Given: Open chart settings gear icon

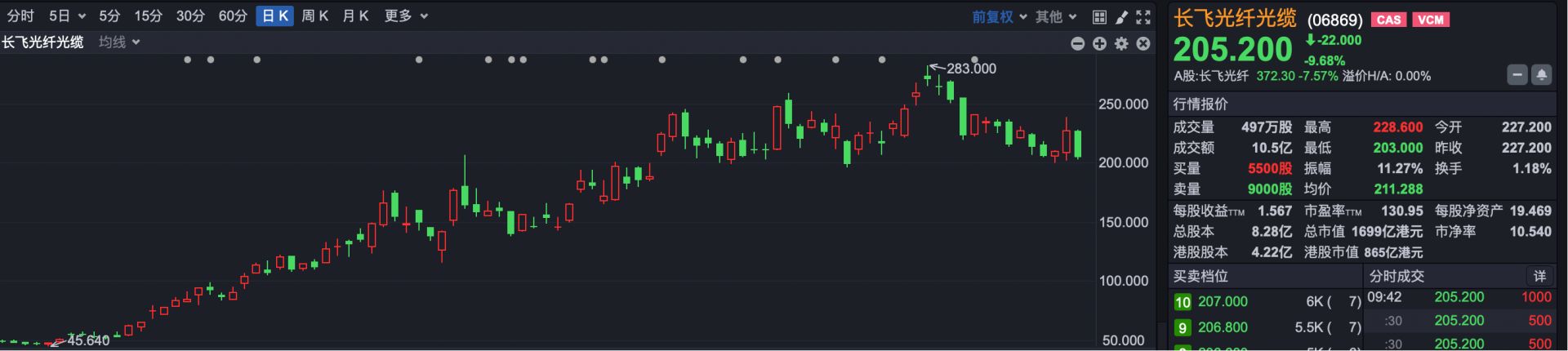Looking at the screenshot, I should point(1121,43).
